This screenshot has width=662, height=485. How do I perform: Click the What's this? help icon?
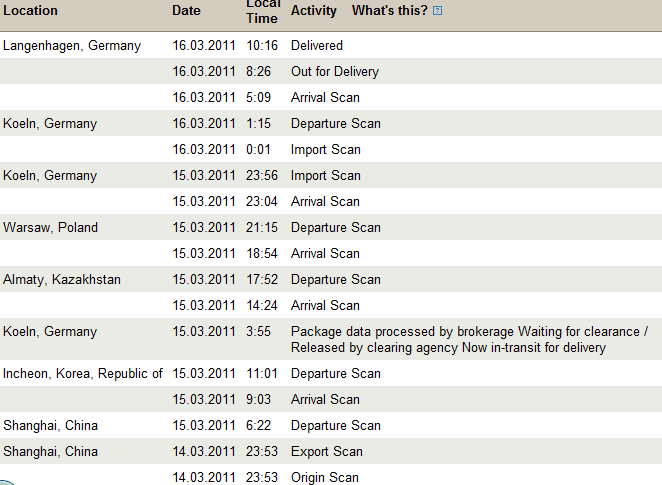pos(437,11)
